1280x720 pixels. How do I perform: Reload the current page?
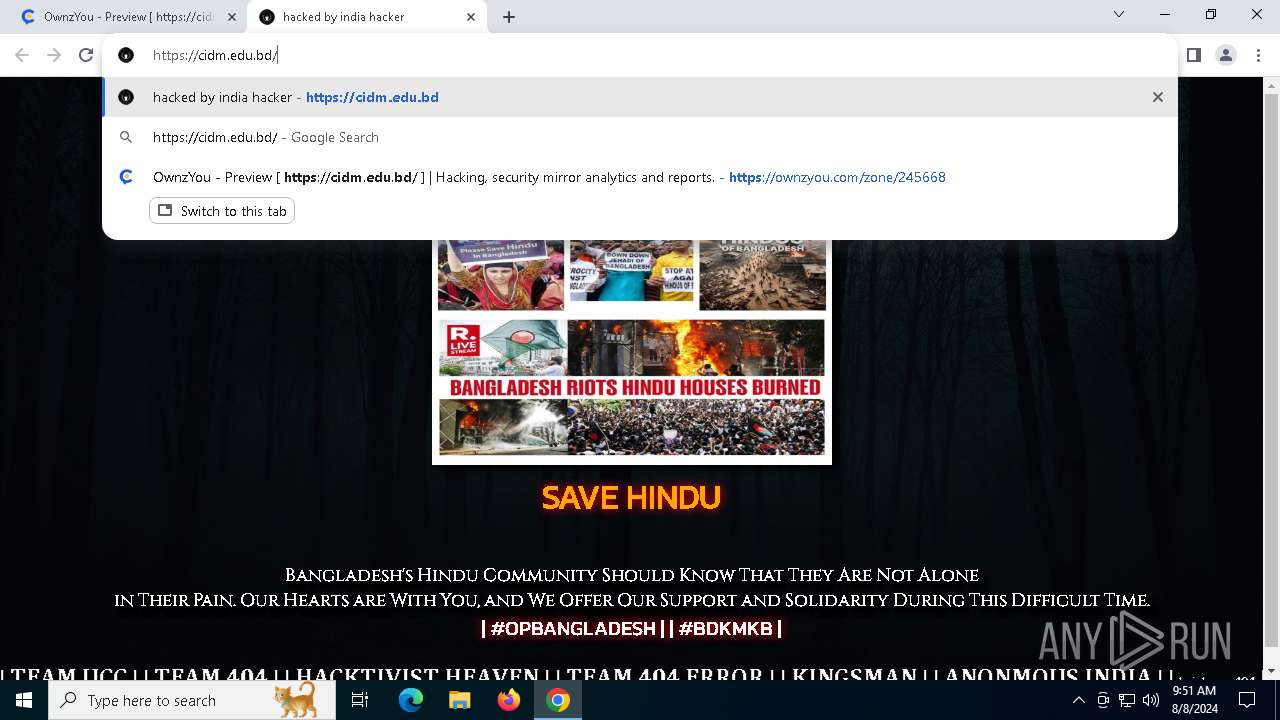(x=86, y=55)
